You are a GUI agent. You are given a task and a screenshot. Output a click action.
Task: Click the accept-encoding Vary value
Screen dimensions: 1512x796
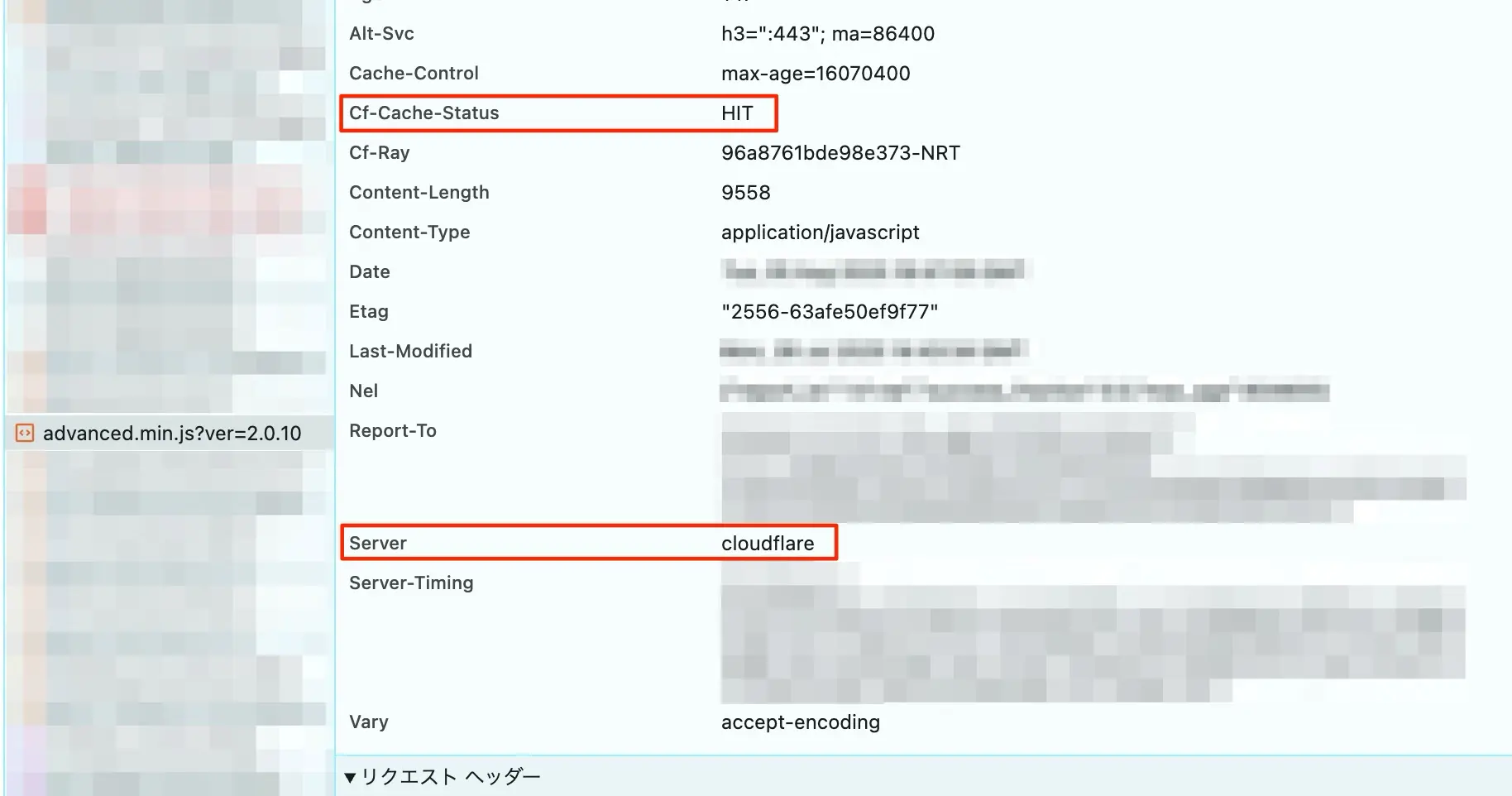click(800, 722)
